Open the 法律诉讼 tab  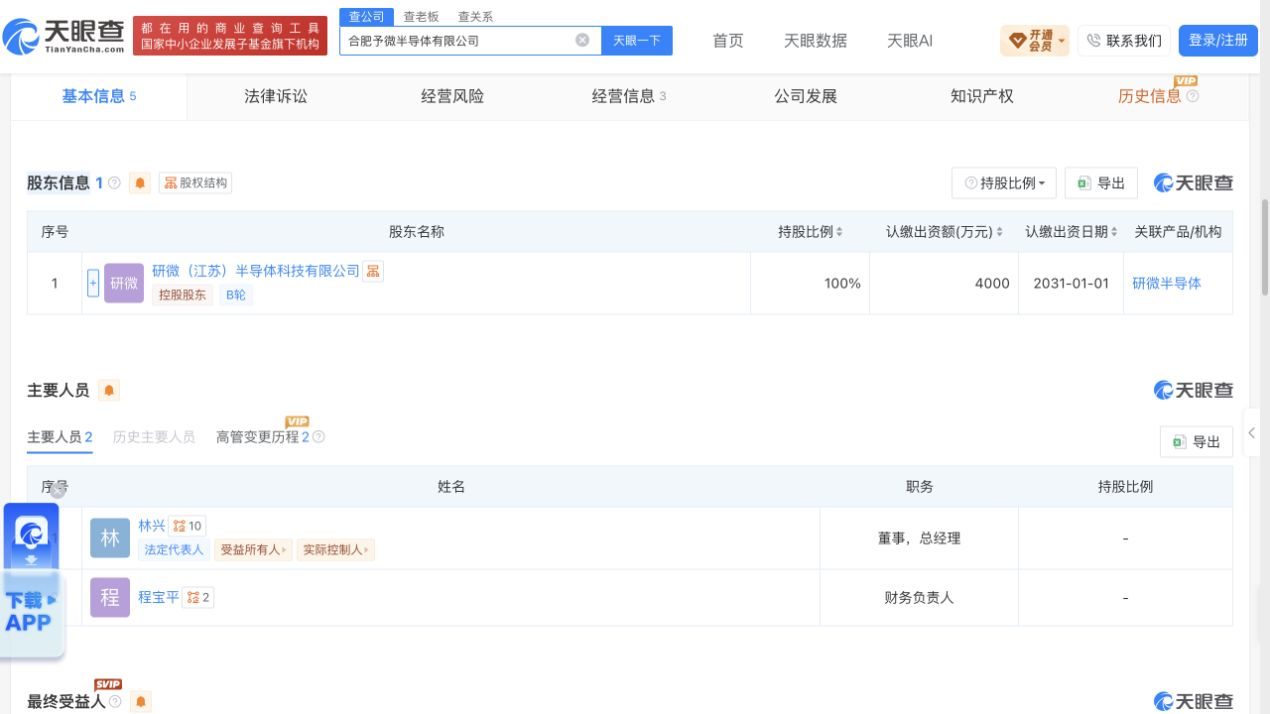[x=276, y=96]
